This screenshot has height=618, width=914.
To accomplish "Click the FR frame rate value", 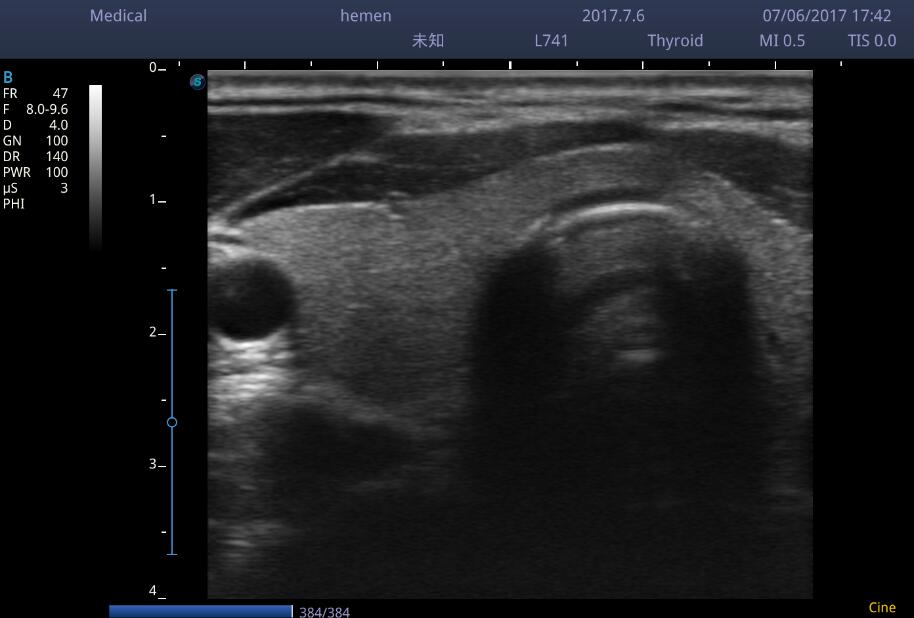I will click(35, 93).
